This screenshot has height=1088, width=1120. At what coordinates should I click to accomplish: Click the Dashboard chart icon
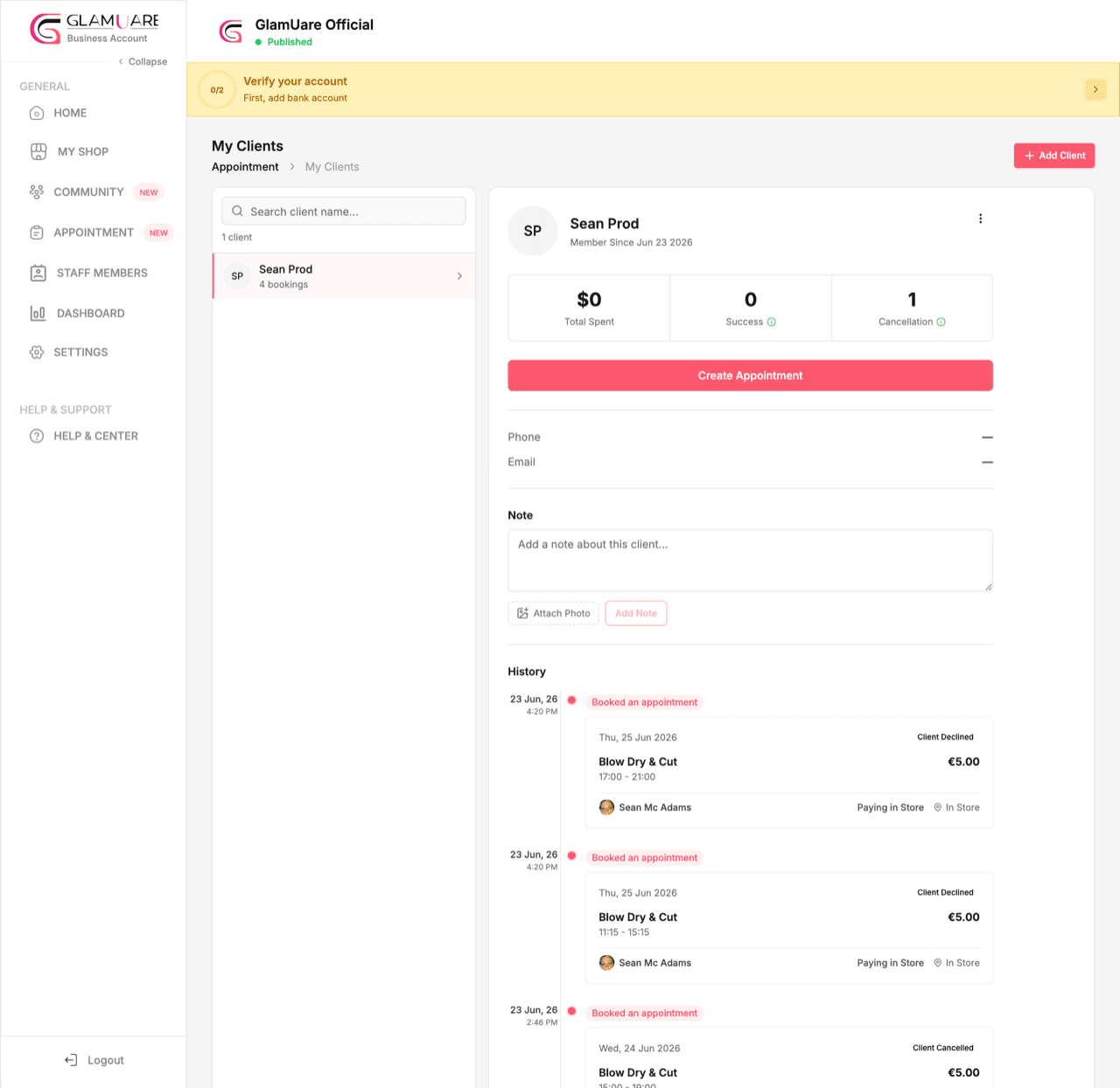(x=38, y=313)
